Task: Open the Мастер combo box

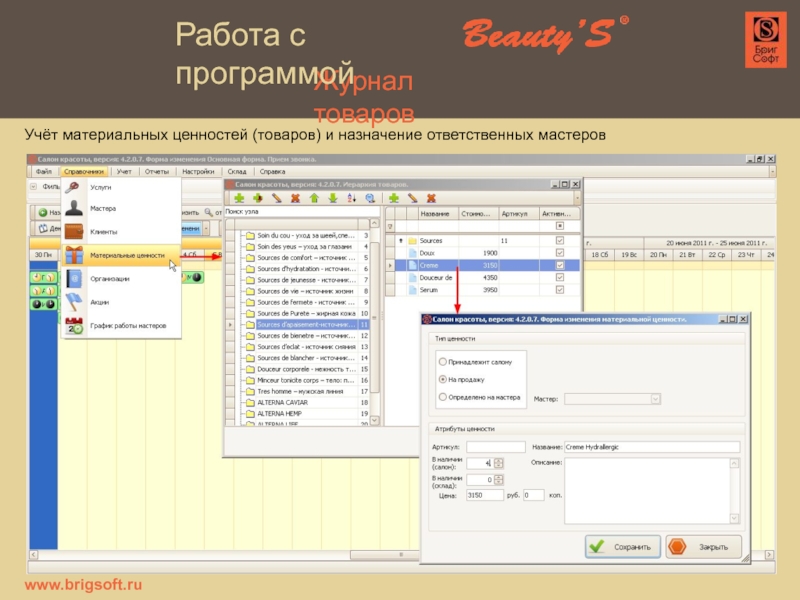Action: coord(613,399)
